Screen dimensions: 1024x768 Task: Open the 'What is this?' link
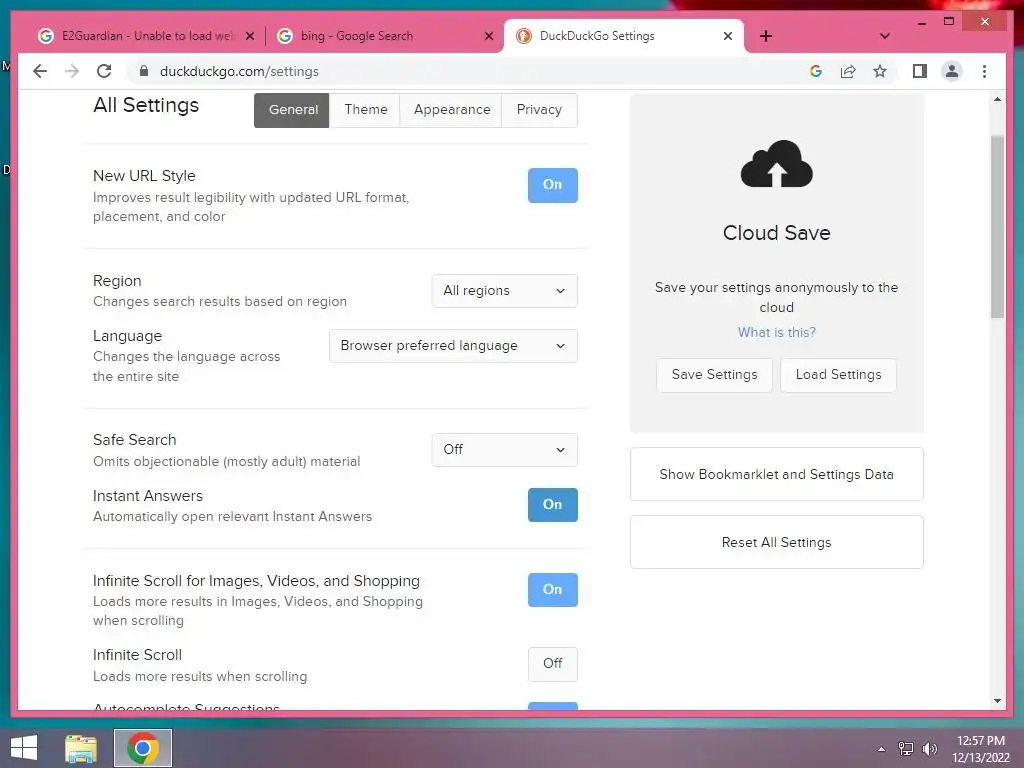776,332
